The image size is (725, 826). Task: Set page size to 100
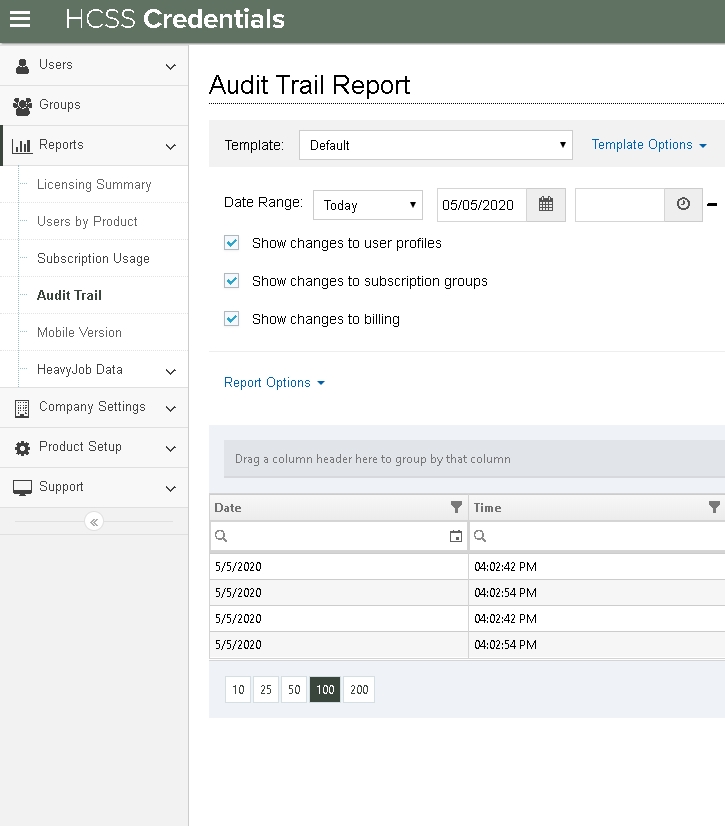[x=325, y=690]
